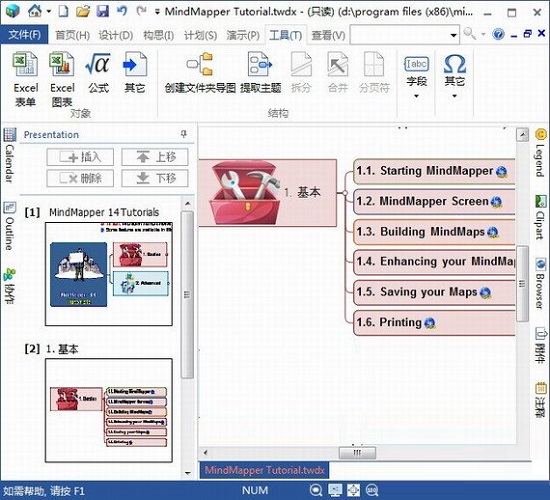Insert a formula with the 公式 tool

coord(98,73)
